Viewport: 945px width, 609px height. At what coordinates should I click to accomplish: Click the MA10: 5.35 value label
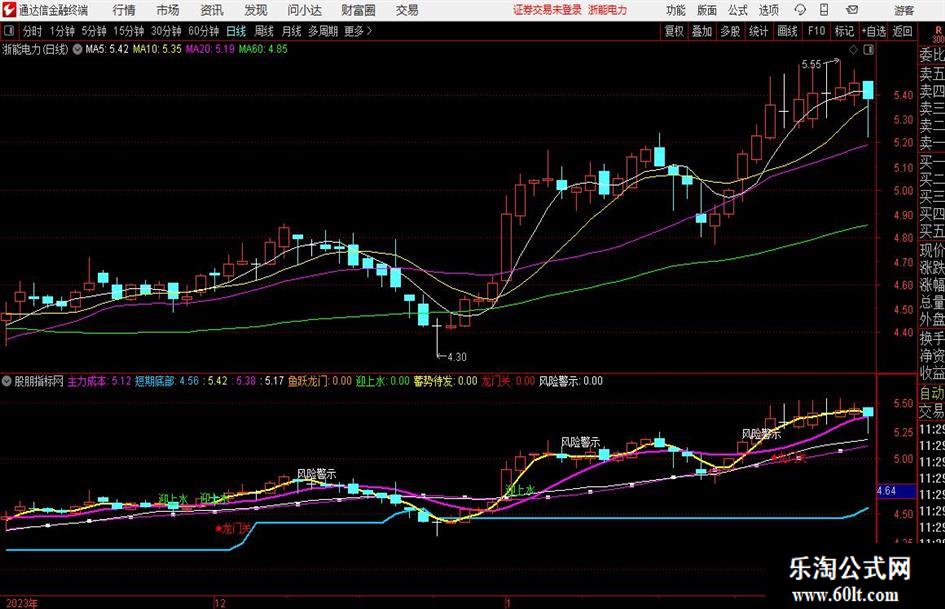(157, 49)
